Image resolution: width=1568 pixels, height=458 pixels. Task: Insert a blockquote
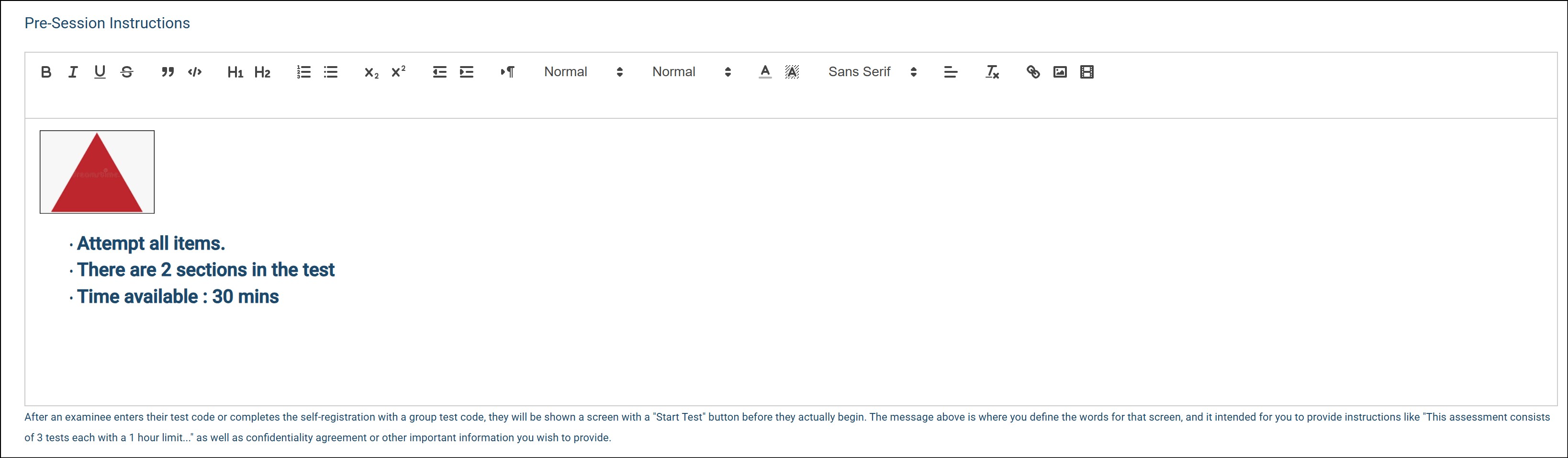coord(168,72)
